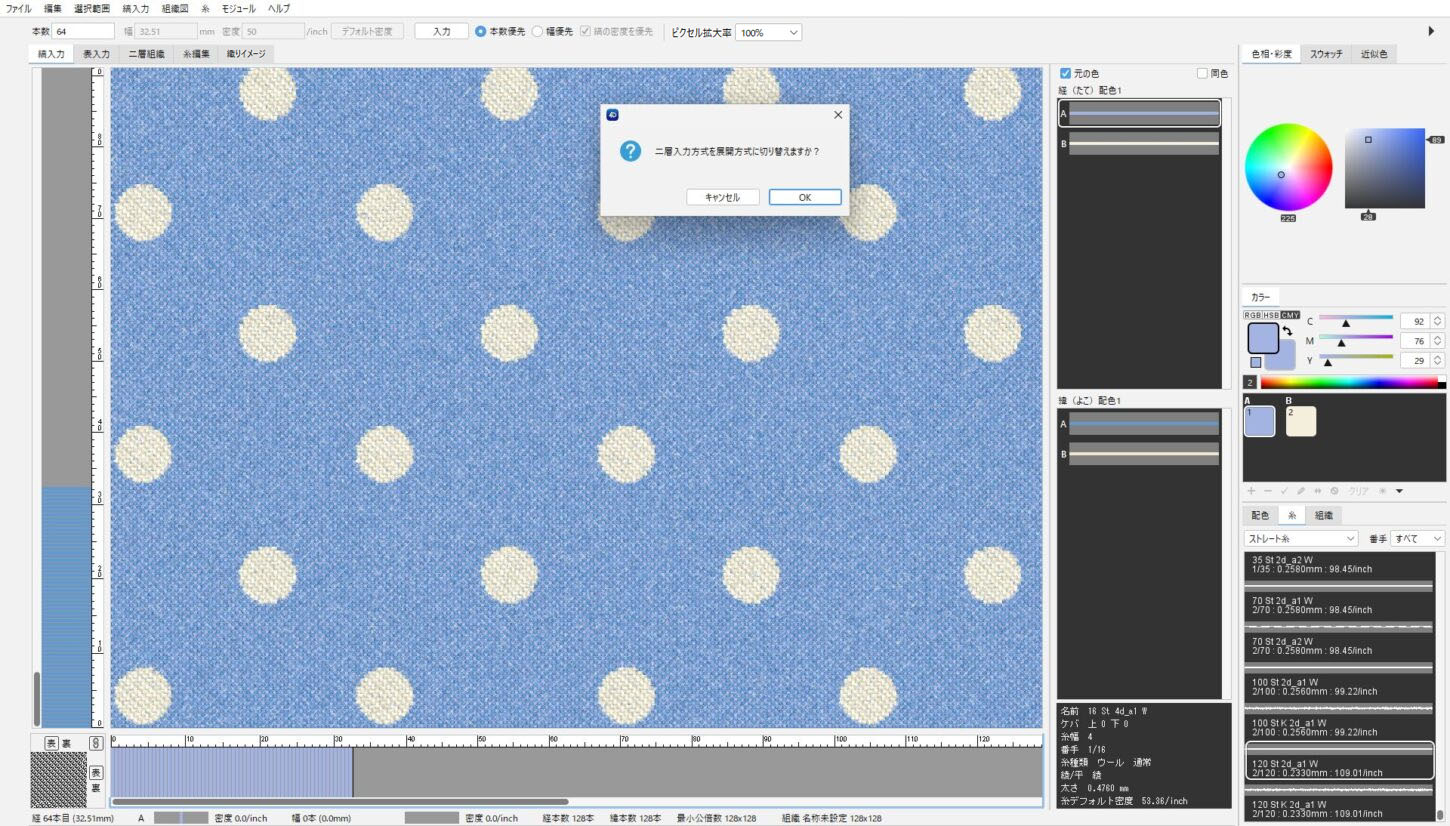Image resolution: width=1450 pixels, height=826 pixels.
Task: Click the 本数 input field
Action: click(x=83, y=32)
